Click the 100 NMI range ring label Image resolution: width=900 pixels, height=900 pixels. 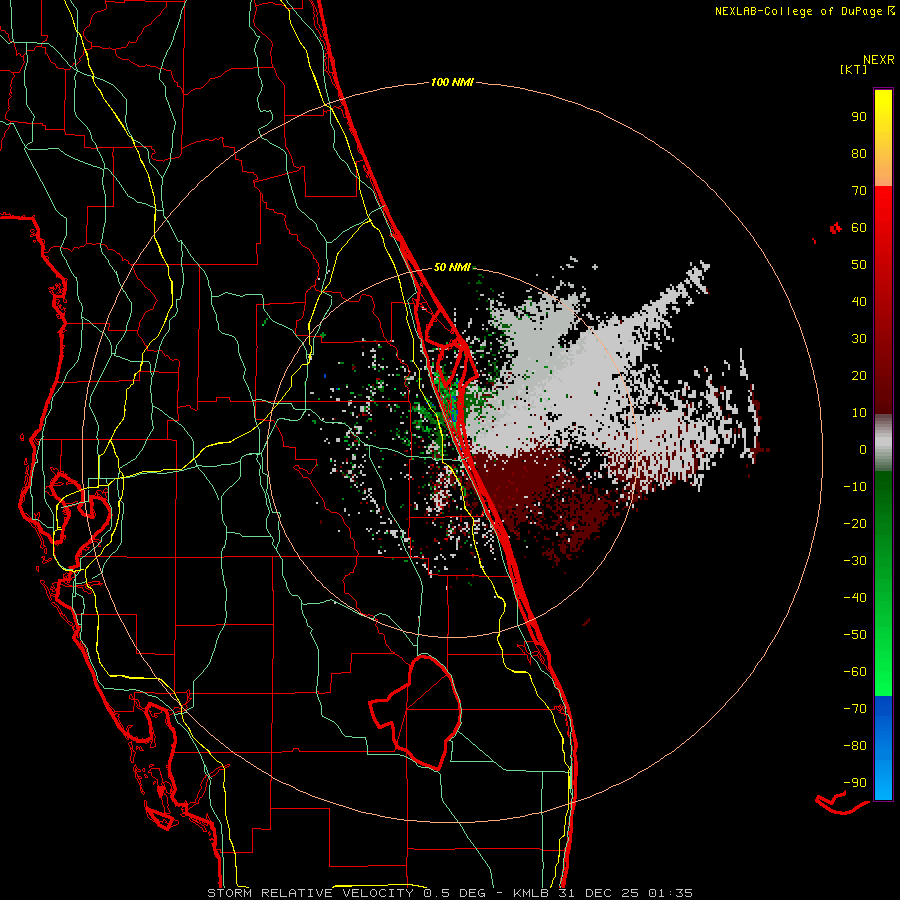452,83
